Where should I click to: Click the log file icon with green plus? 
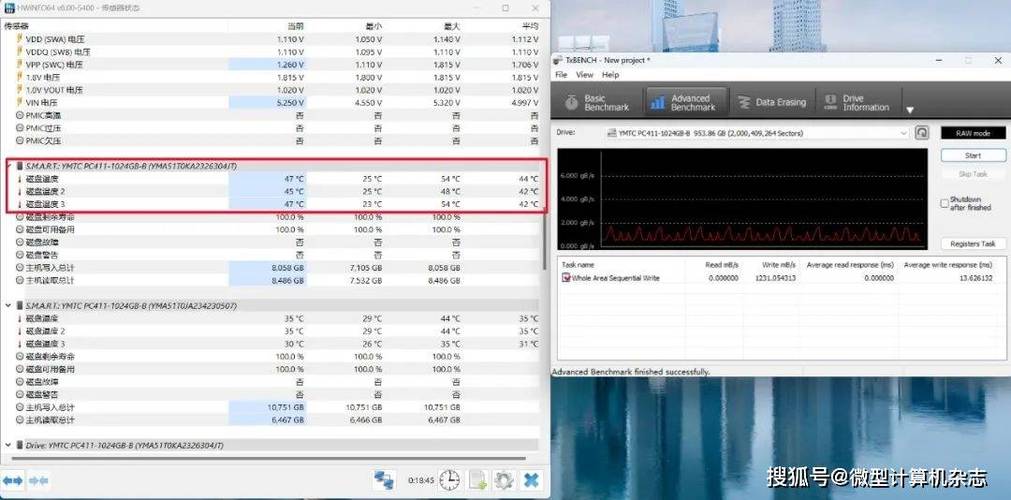[478, 481]
